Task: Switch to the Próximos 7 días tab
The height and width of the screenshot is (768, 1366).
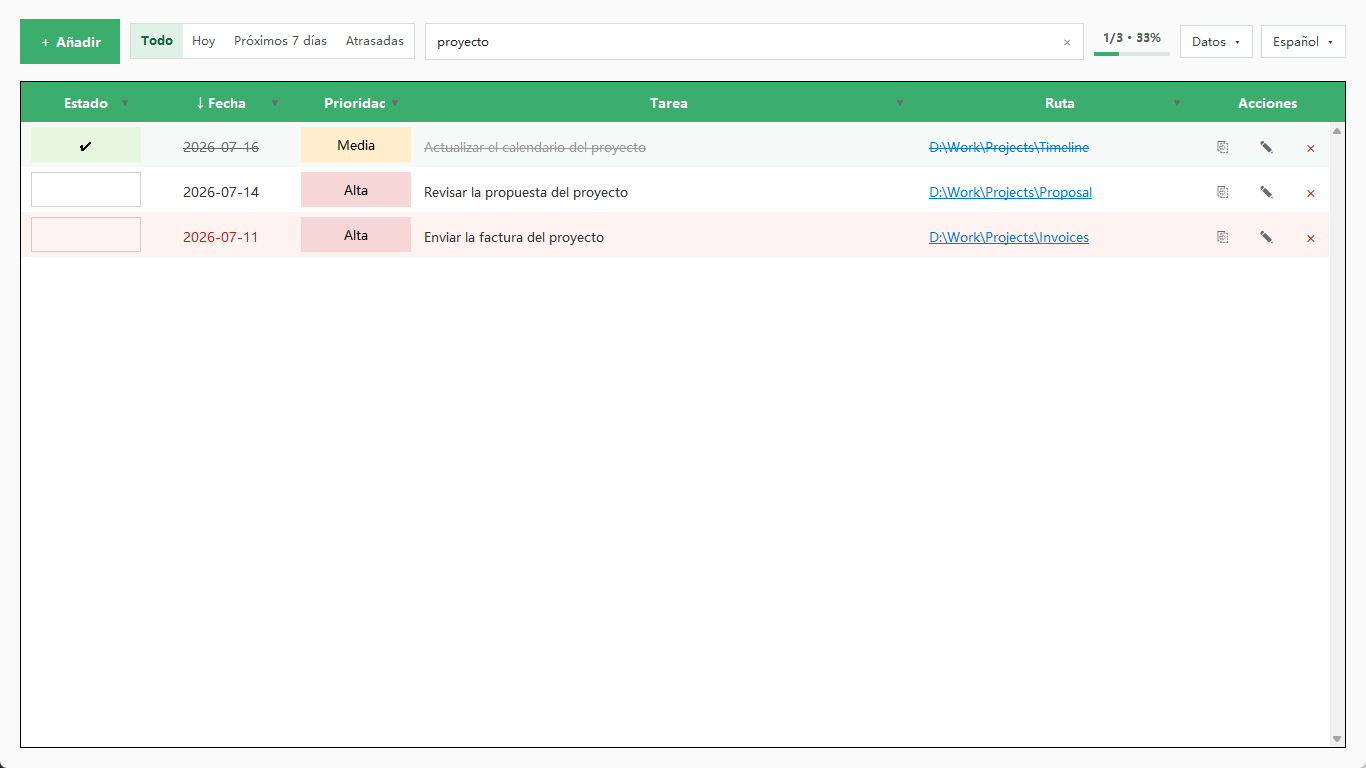Action: click(x=280, y=41)
